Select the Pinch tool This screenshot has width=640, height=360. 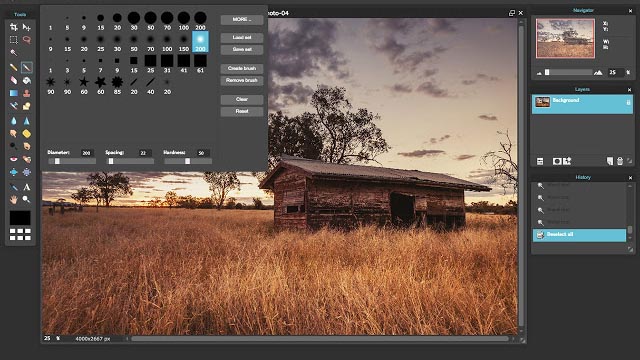pyautogui.click(x=27, y=172)
